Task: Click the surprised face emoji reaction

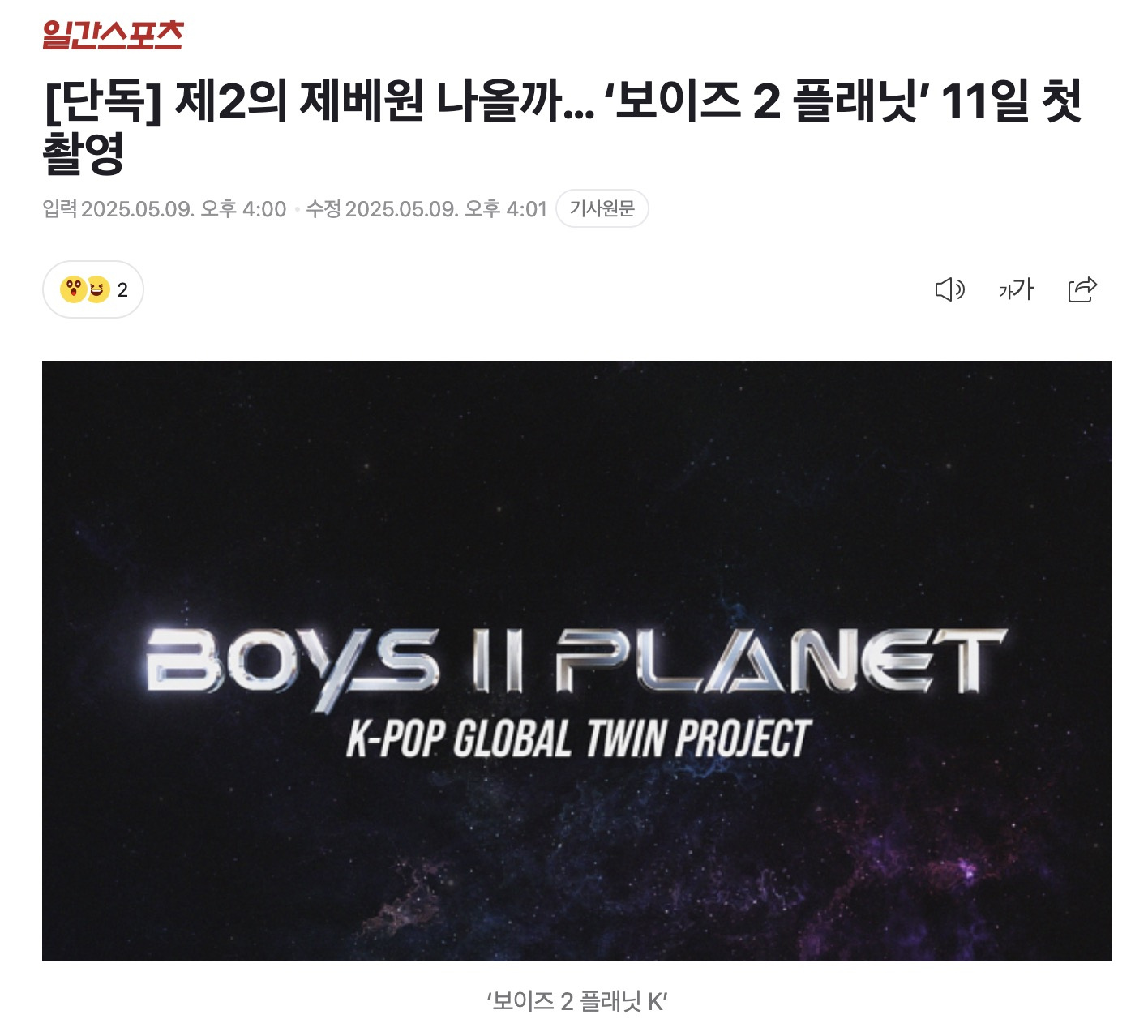Action: tap(72, 289)
